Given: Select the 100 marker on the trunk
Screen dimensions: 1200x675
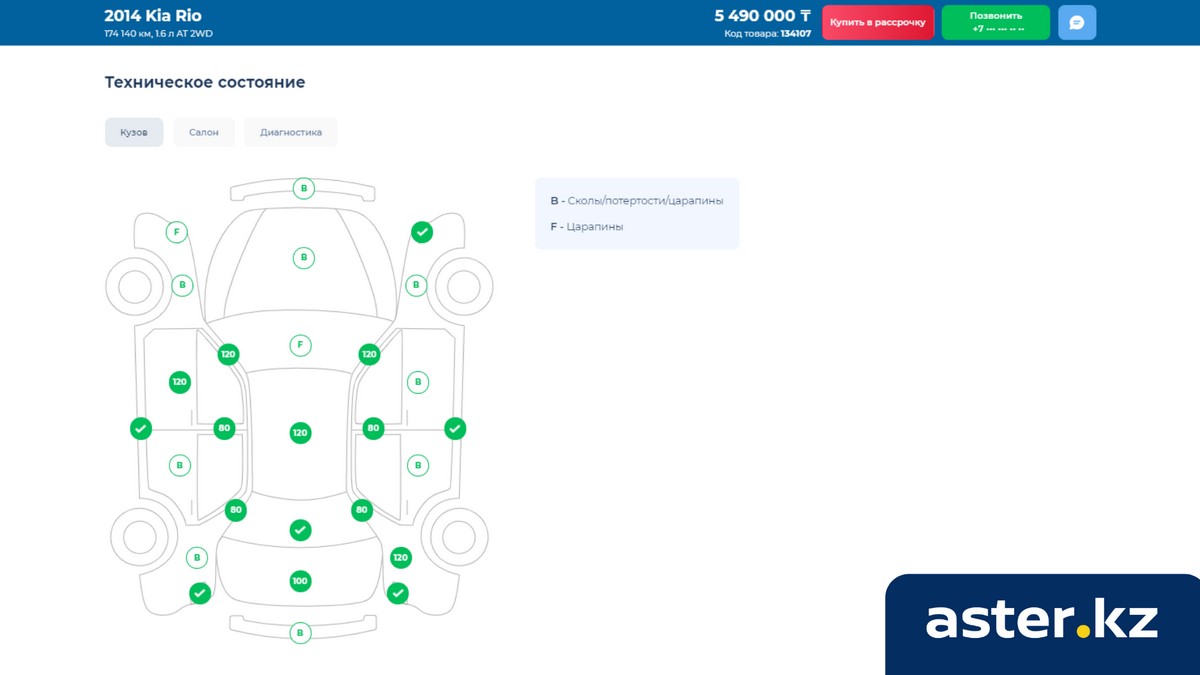Looking at the screenshot, I should click(x=300, y=581).
